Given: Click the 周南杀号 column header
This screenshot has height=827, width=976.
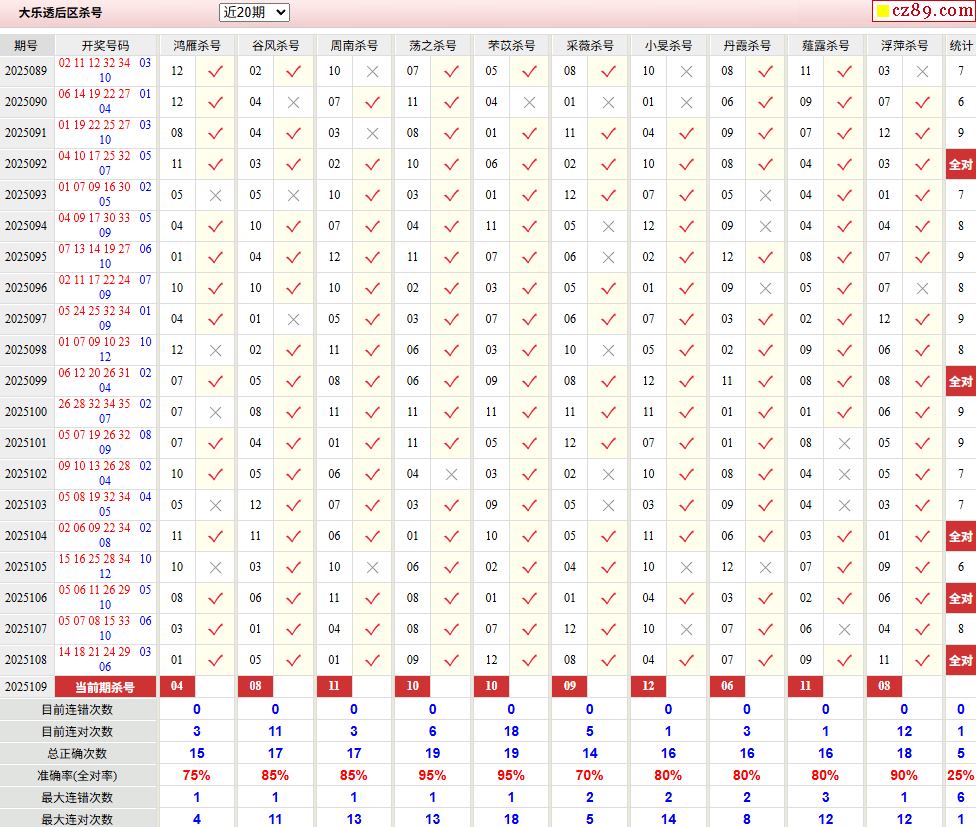Looking at the screenshot, I should click(354, 45).
